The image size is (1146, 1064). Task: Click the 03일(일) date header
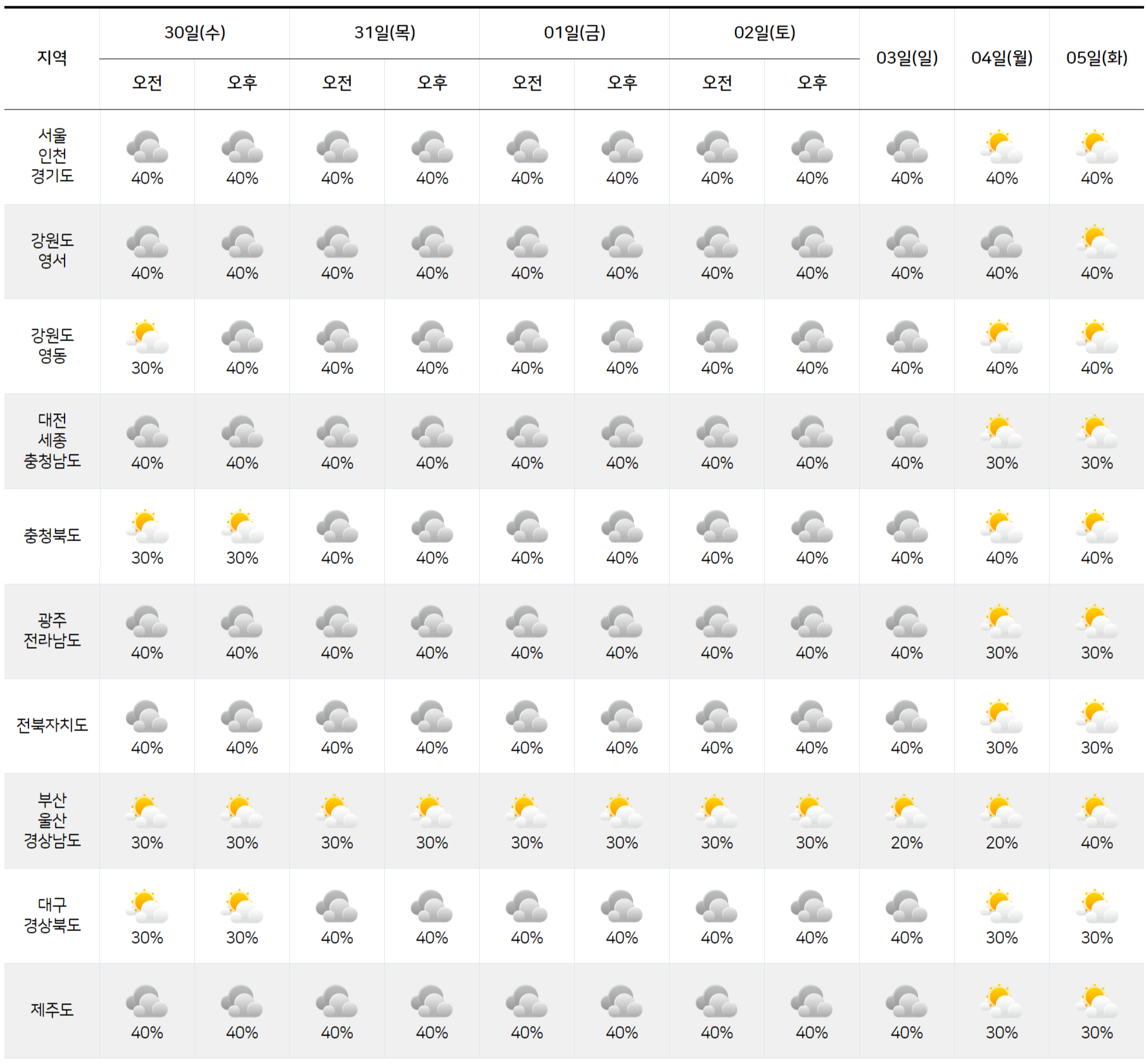click(x=907, y=58)
